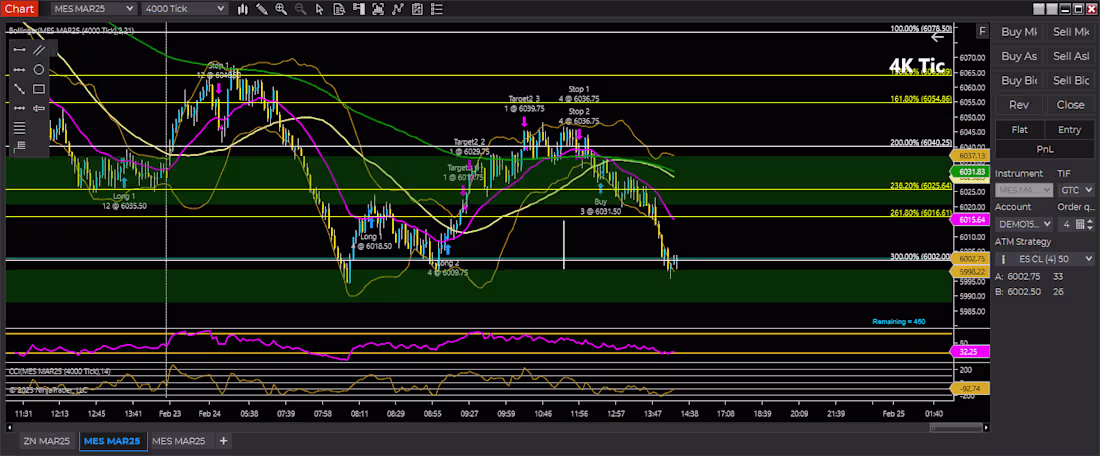Click the 261.80% (6016.61) Fibonacci label
The width and height of the screenshot is (1100, 456).
click(920, 213)
